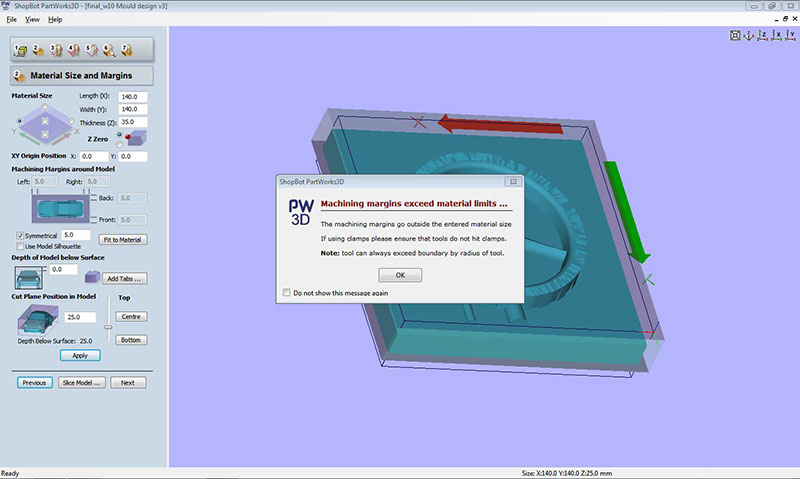Screen dimensions: 800x479
Task: Open step 3 roughing toolpath icon
Action: 56,50
